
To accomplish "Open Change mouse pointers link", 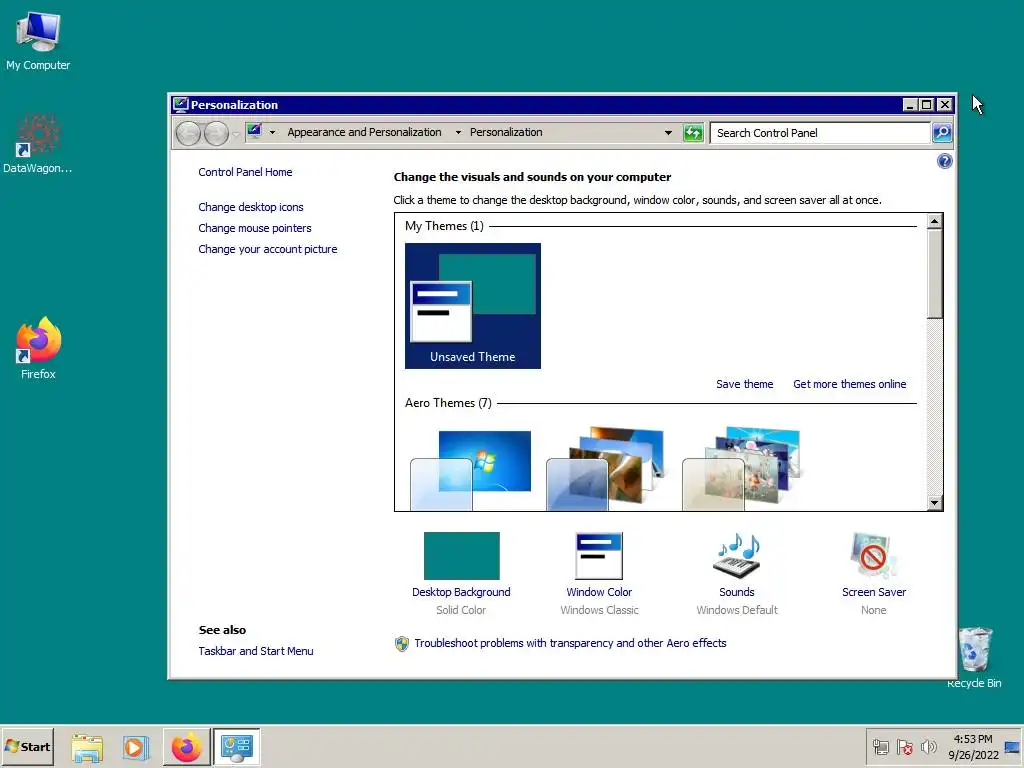I will 255,228.
